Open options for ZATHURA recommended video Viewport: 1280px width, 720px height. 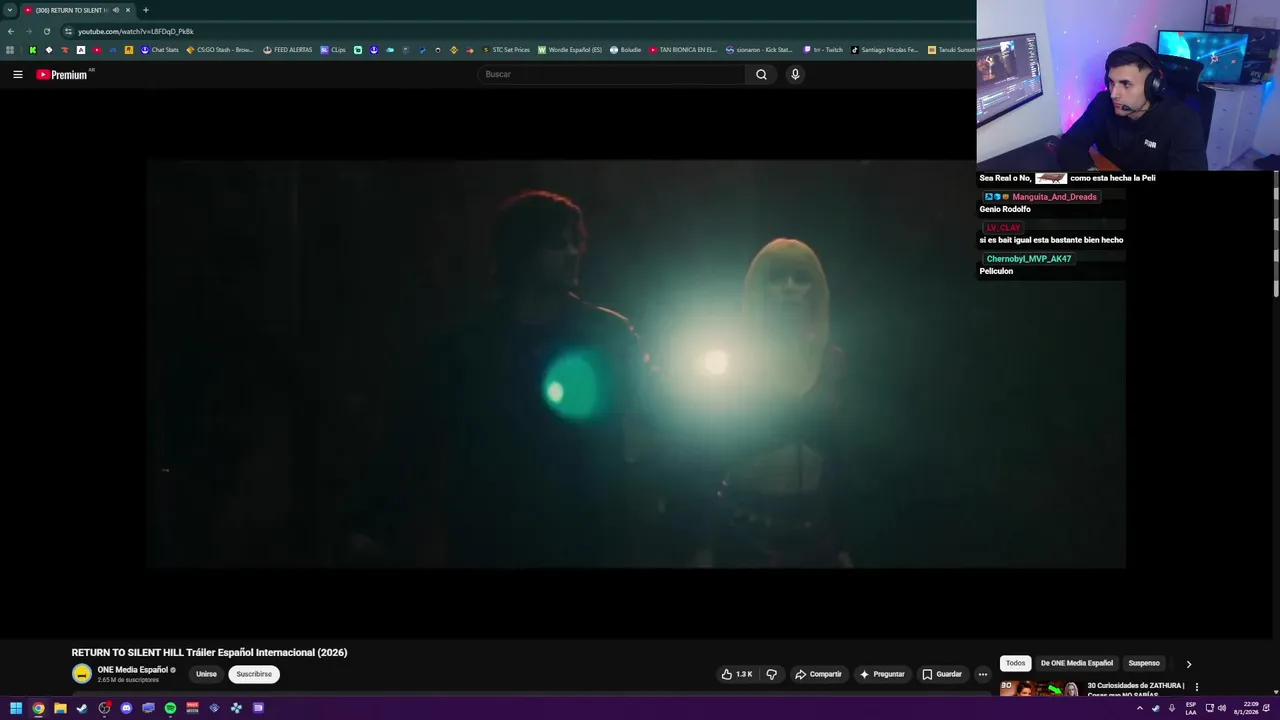click(1196, 687)
